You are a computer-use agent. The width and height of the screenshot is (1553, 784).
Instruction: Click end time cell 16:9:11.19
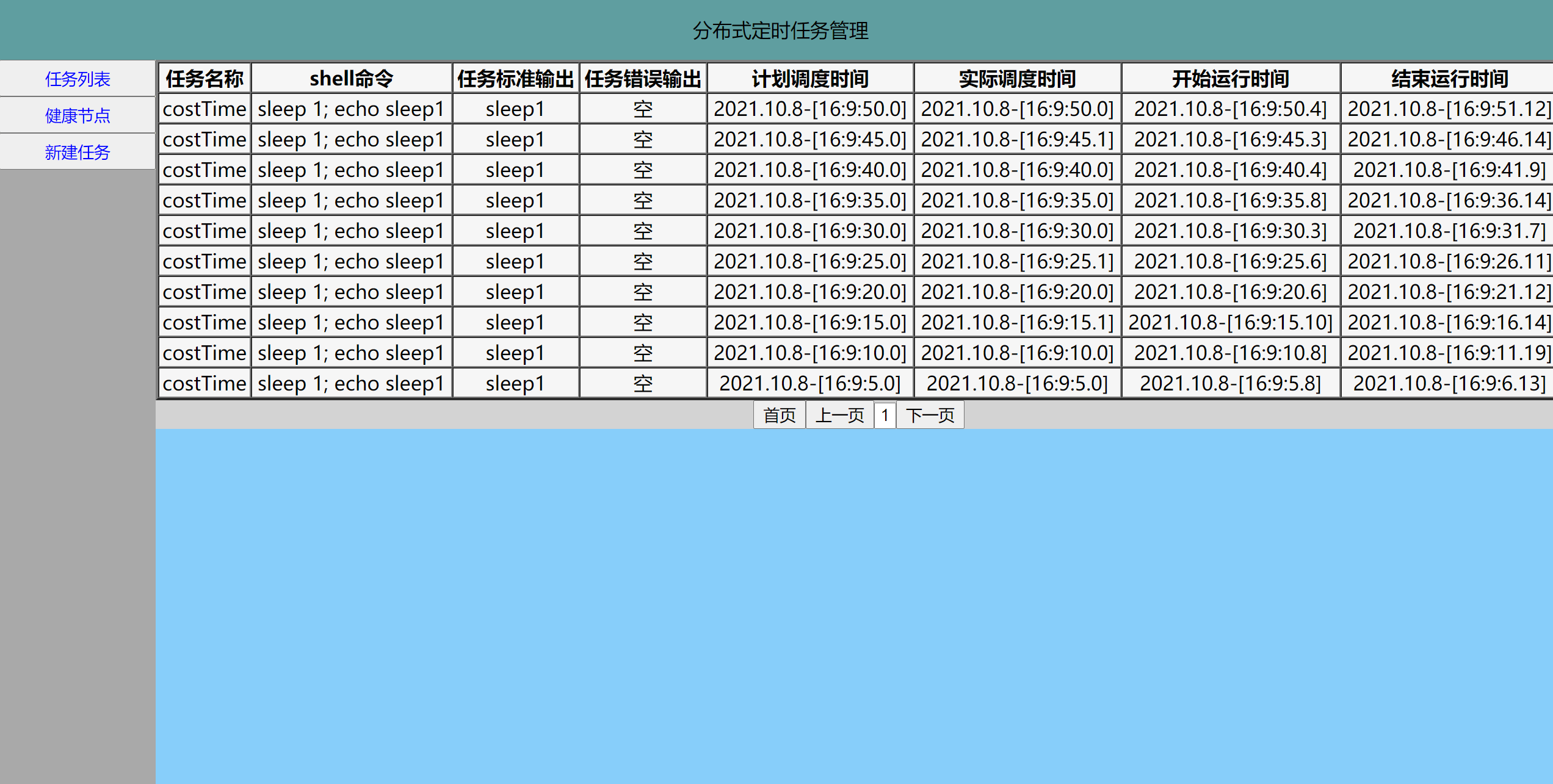click(x=1449, y=353)
